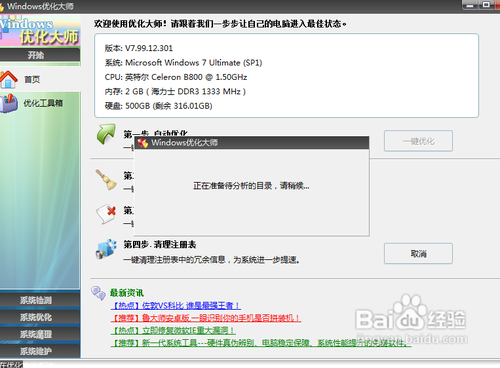
Task: Click the 正在准备待分析的目录 dialog message
Action: [251, 186]
